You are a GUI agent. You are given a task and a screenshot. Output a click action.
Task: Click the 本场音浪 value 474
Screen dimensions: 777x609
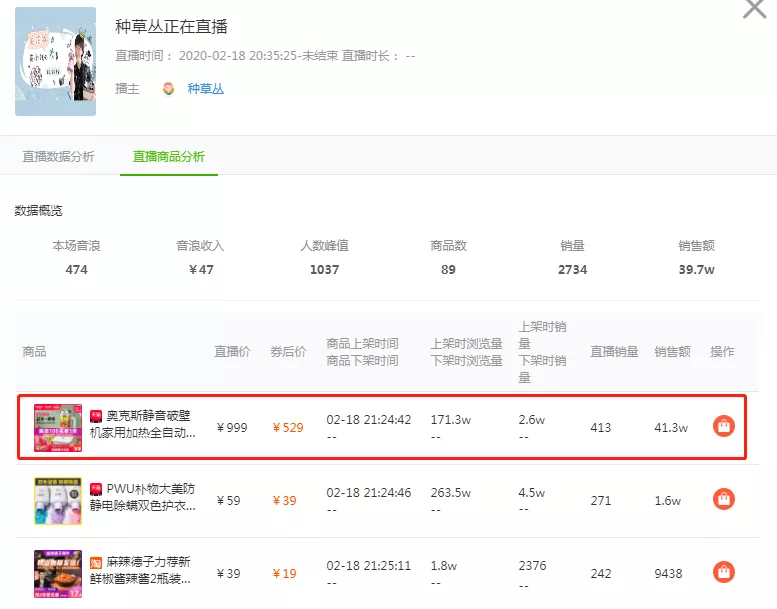[76, 270]
